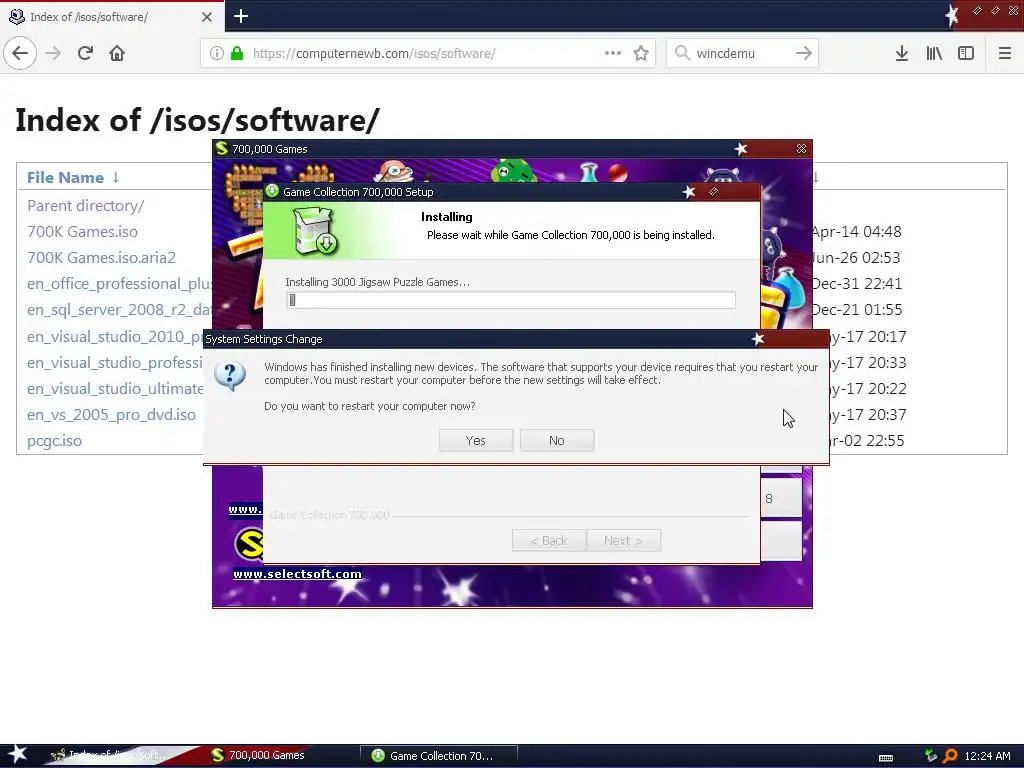Click the star icon in the Setup title bar
The image size is (1024, 768).
coord(689,192)
